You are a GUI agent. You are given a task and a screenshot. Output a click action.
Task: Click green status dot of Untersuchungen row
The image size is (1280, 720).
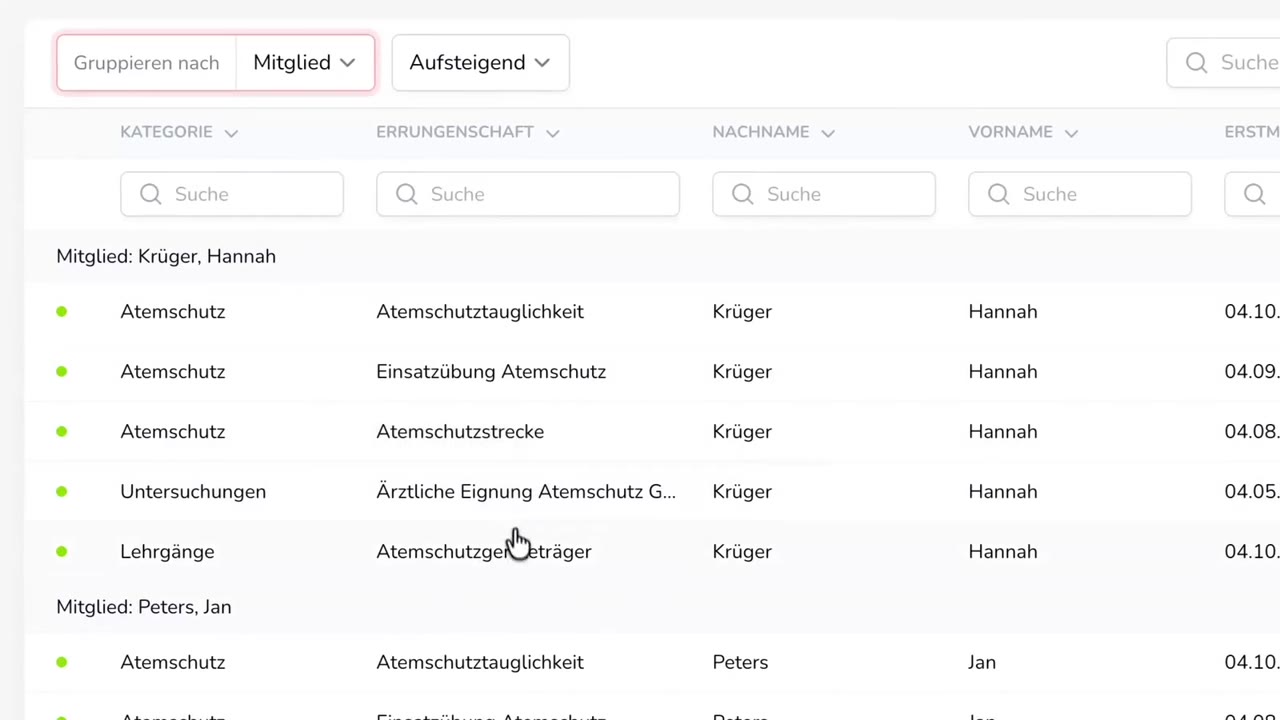coord(62,492)
